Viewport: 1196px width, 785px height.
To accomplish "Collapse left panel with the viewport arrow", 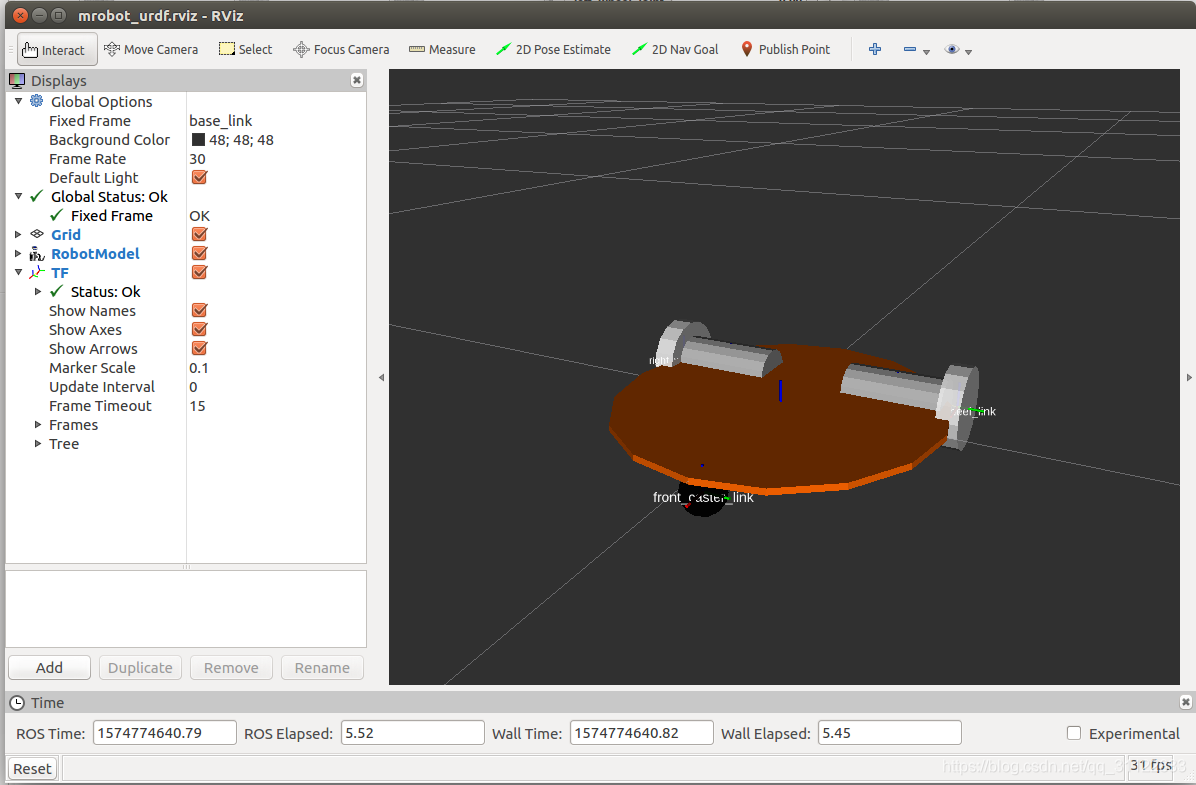I will tap(381, 377).
